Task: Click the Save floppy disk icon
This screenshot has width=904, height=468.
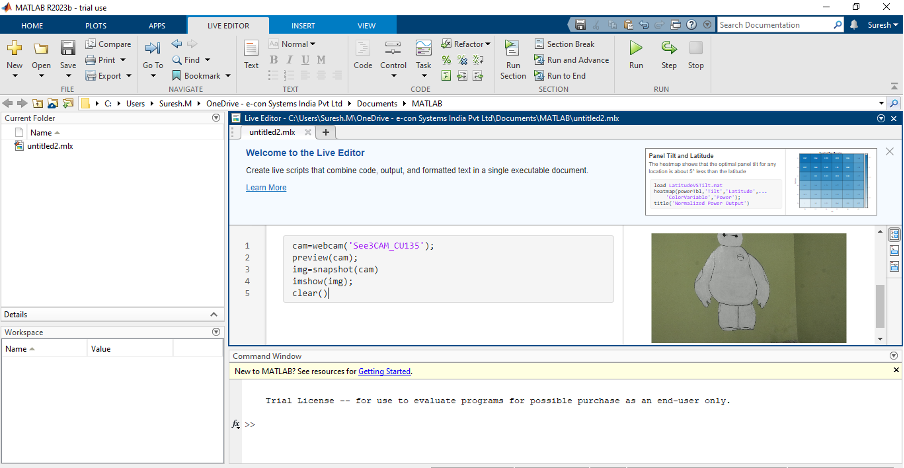Action: coord(68,48)
